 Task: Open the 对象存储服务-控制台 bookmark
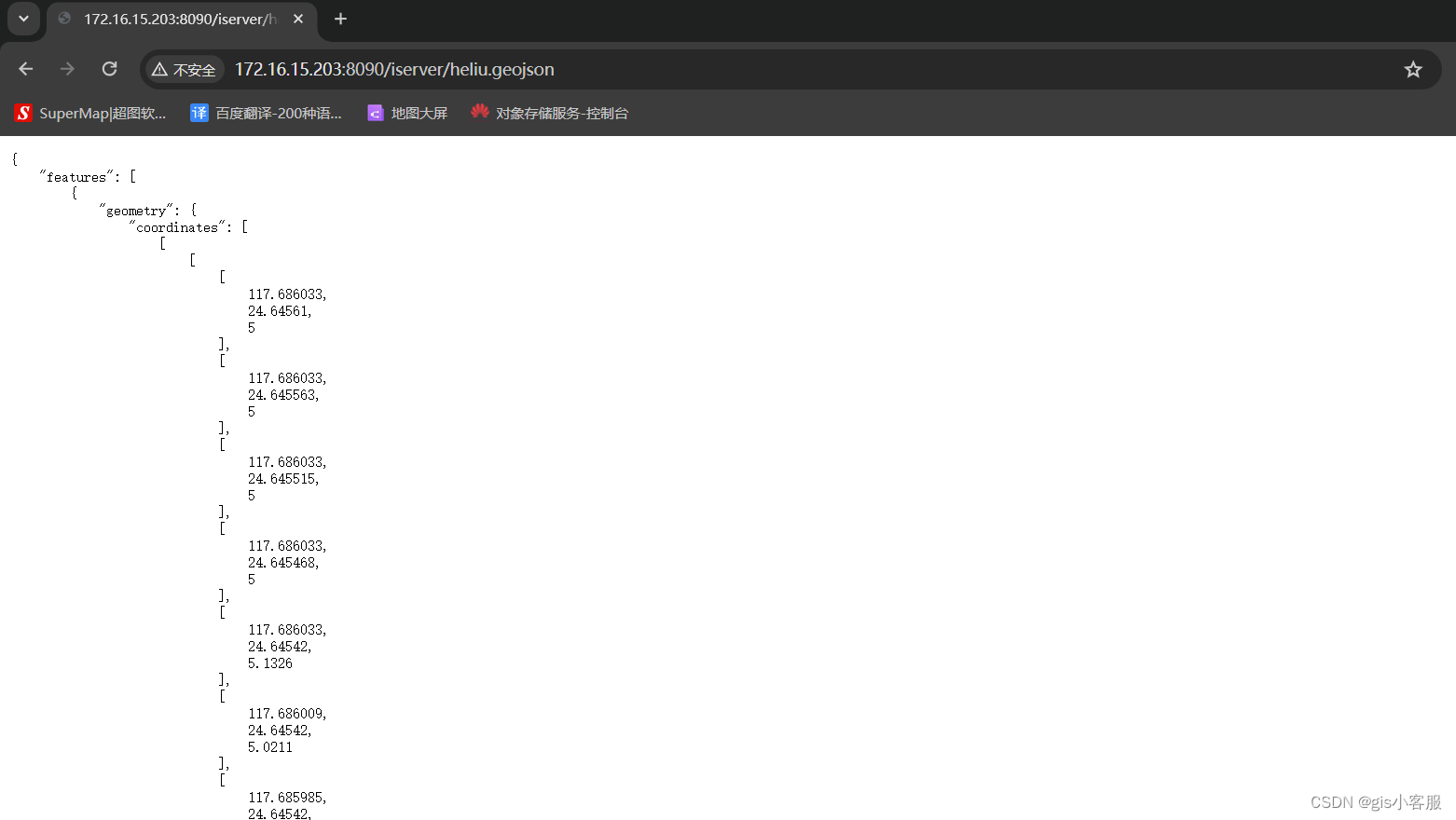click(550, 113)
